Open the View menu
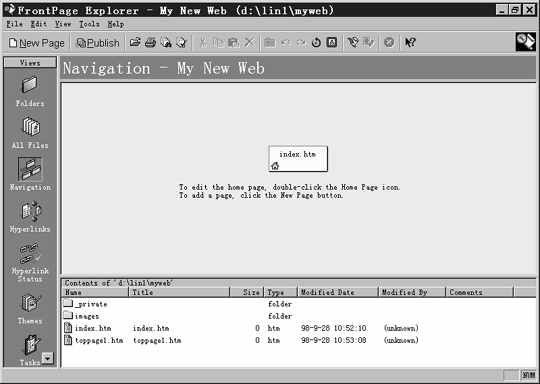 tap(63, 24)
